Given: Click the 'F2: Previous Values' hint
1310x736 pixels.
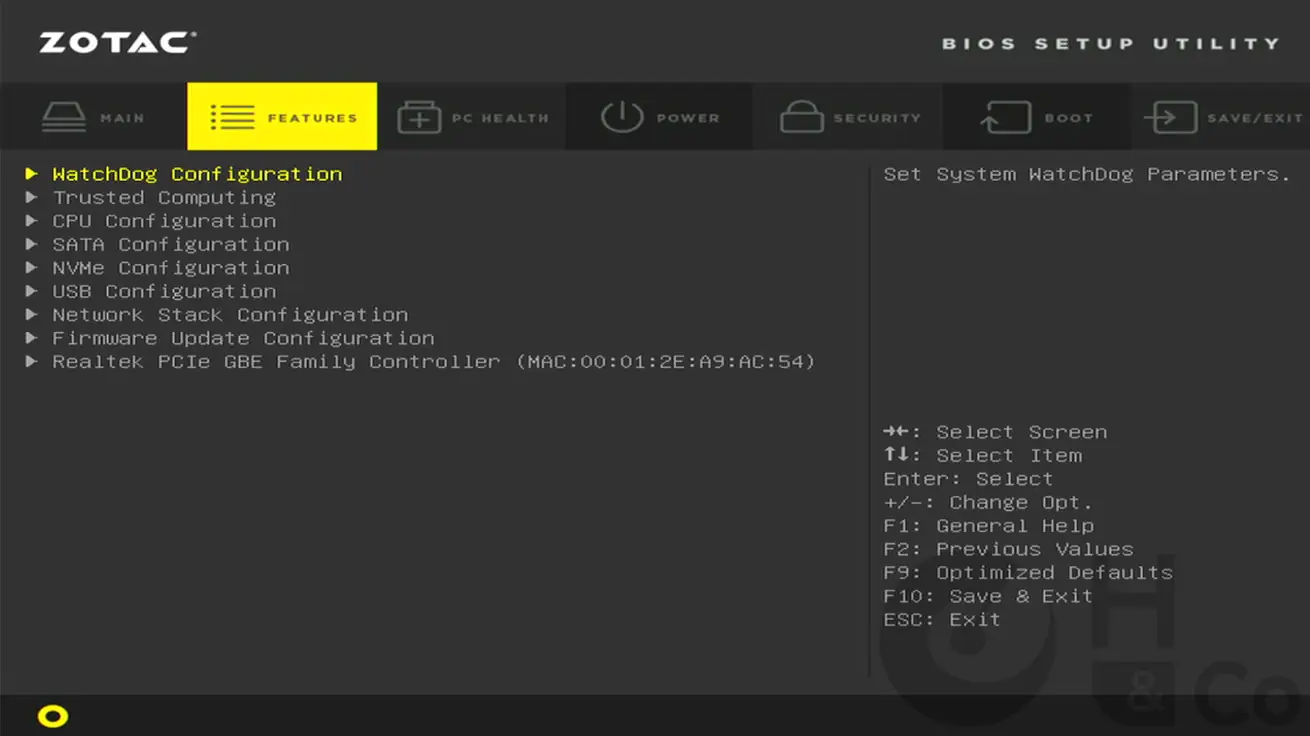Looking at the screenshot, I should click(1008, 549).
